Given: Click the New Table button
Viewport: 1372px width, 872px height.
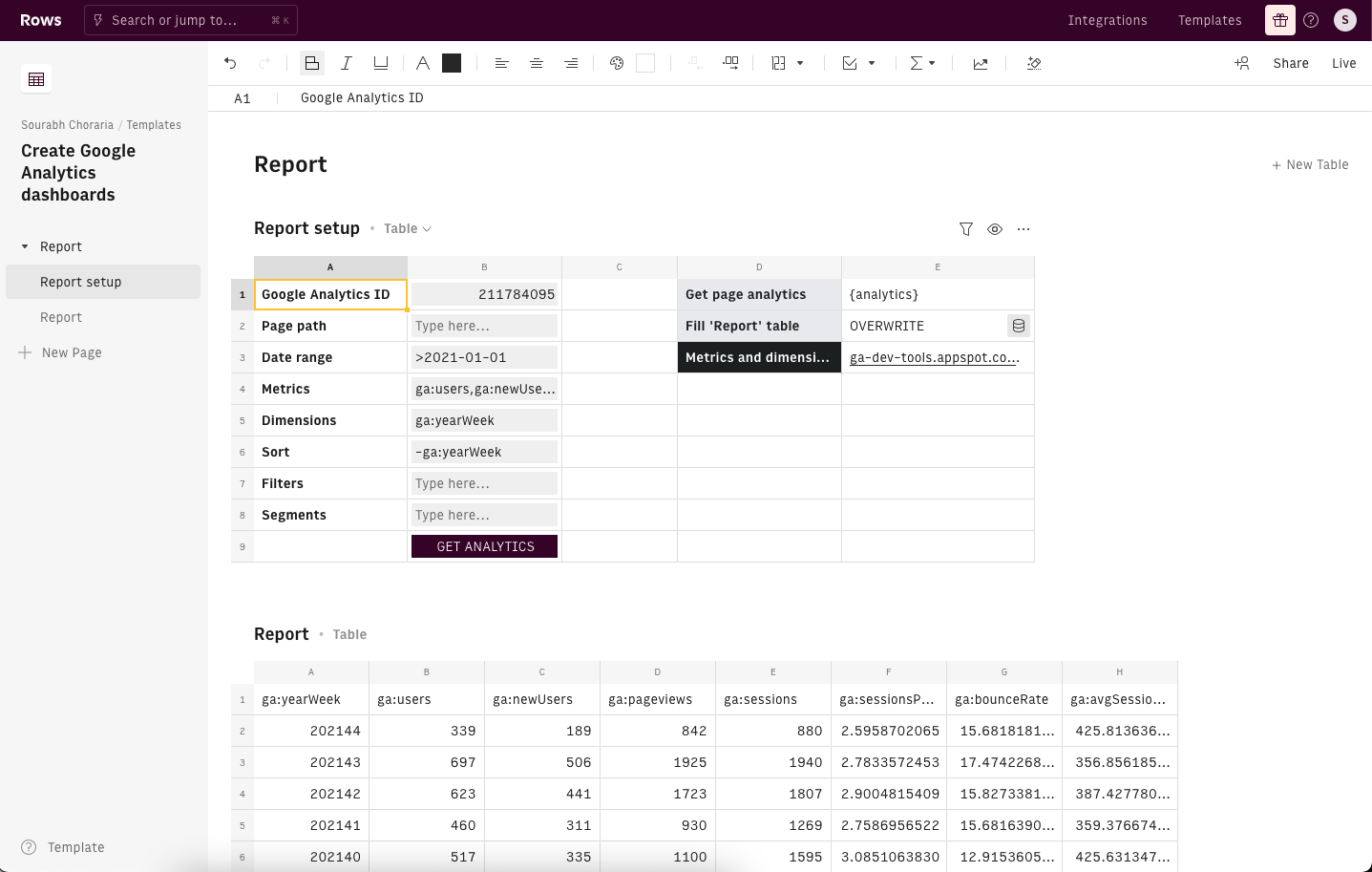Looking at the screenshot, I should (1310, 164).
